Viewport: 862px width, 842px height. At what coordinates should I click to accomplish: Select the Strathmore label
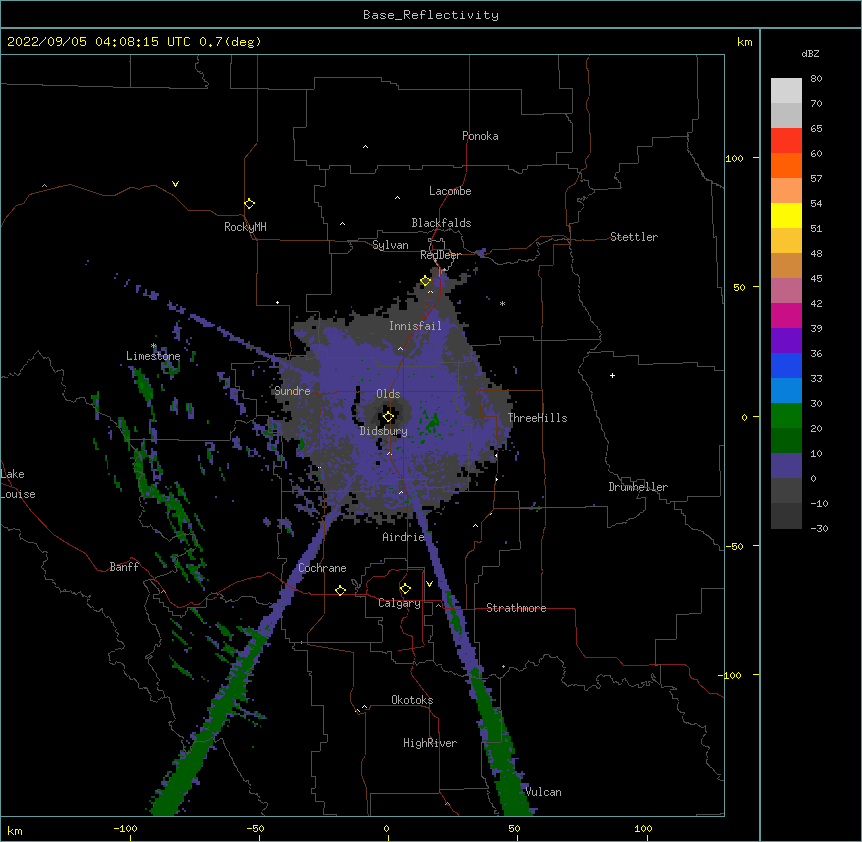[516, 608]
